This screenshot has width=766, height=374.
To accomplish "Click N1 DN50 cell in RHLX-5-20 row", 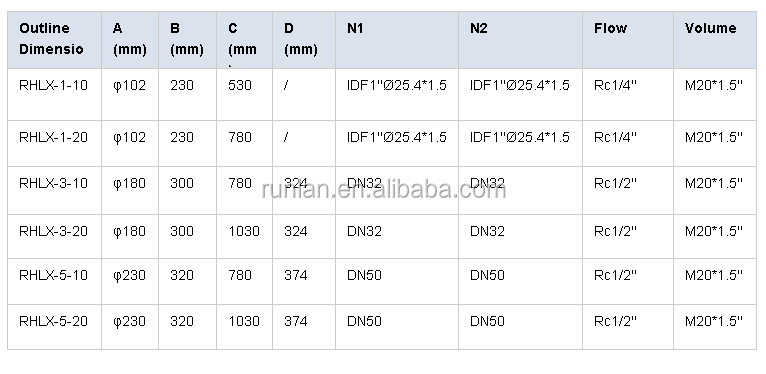I will pos(397,327).
